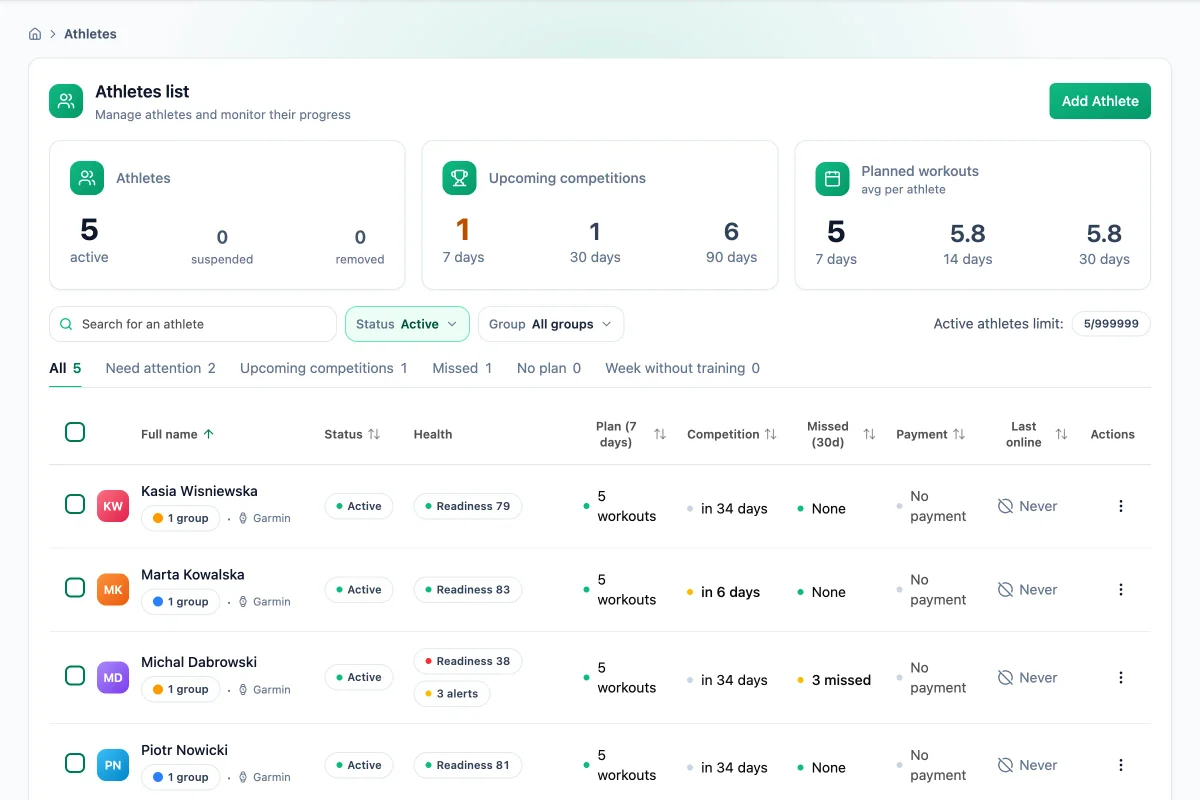This screenshot has height=800, width=1200.
Task: Open the Status Active filter dropdown
Action: 407,324
